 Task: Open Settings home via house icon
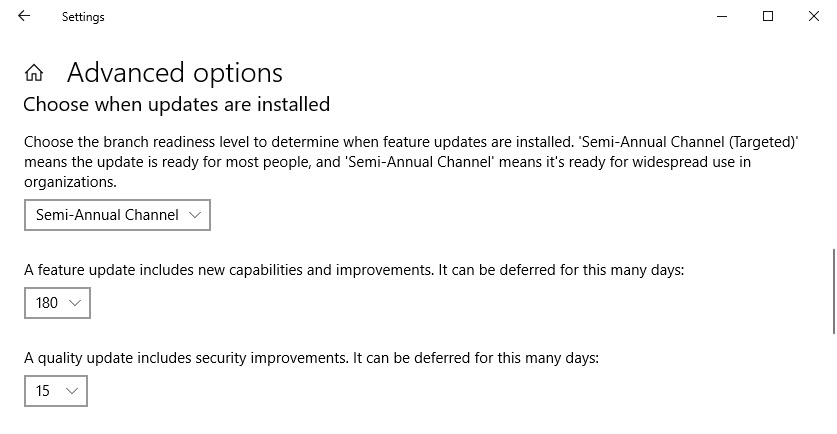[x=34, y=73]
